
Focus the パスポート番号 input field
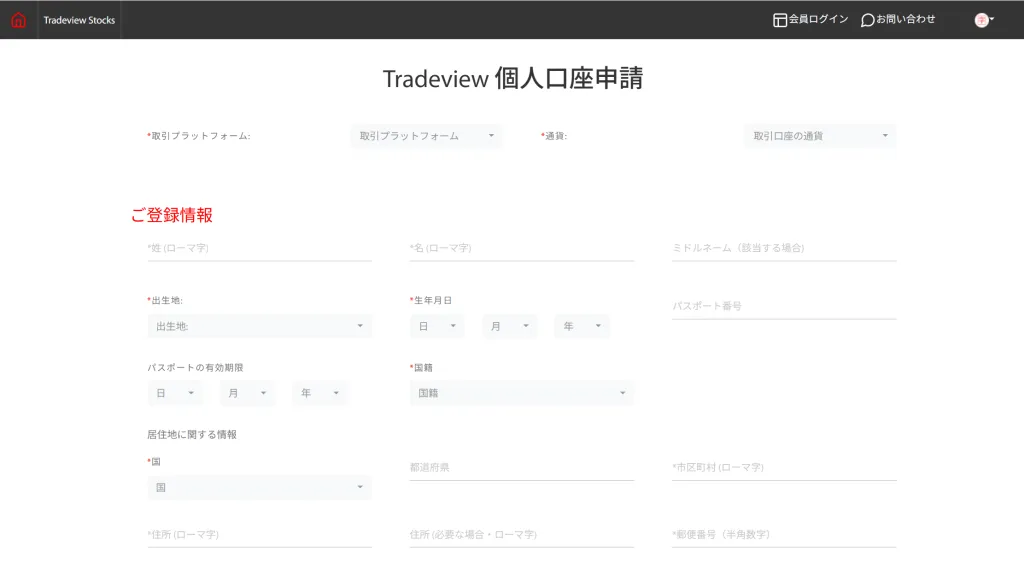[783, 306]
